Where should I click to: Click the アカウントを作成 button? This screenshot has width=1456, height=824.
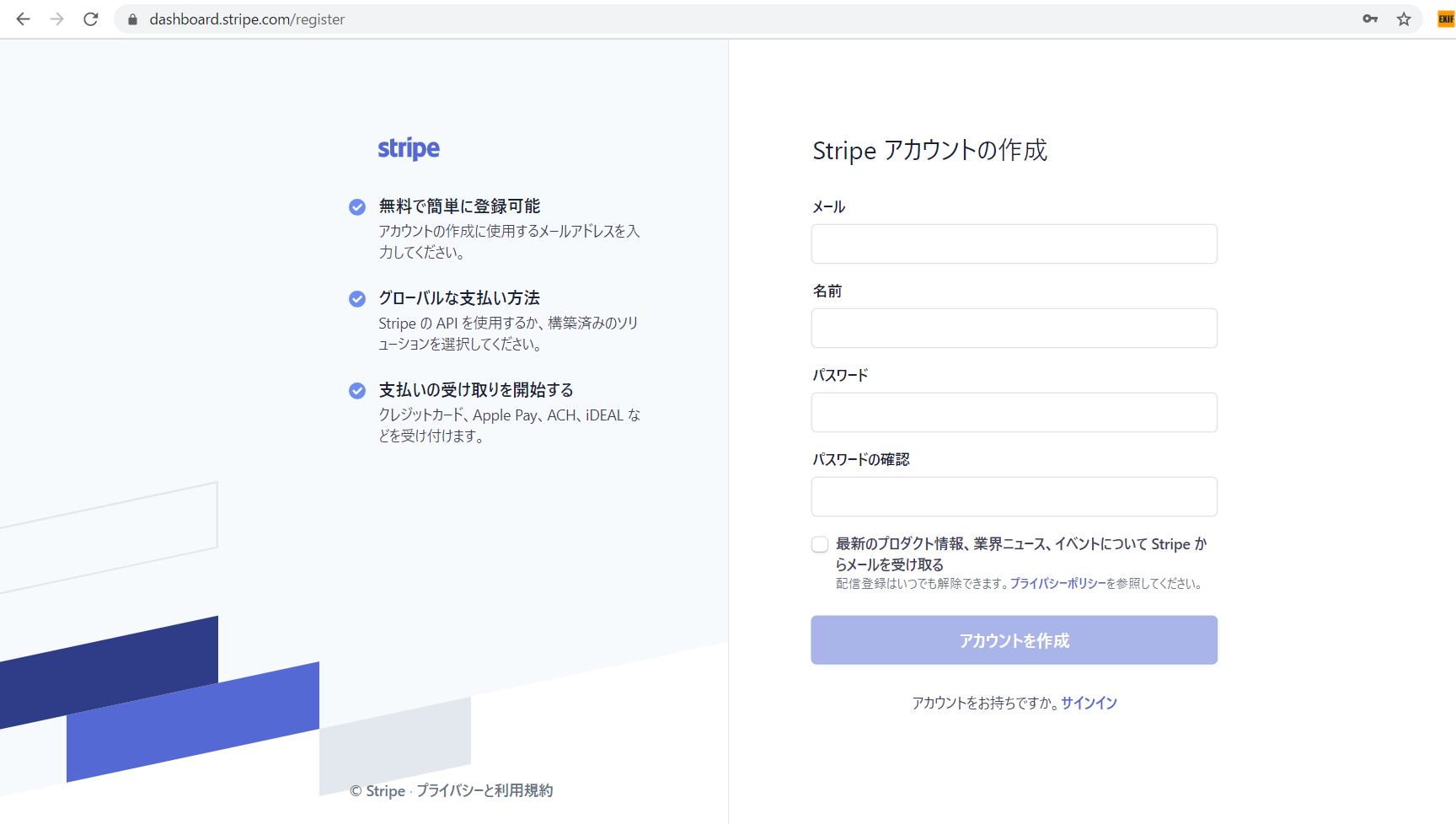1014,640
